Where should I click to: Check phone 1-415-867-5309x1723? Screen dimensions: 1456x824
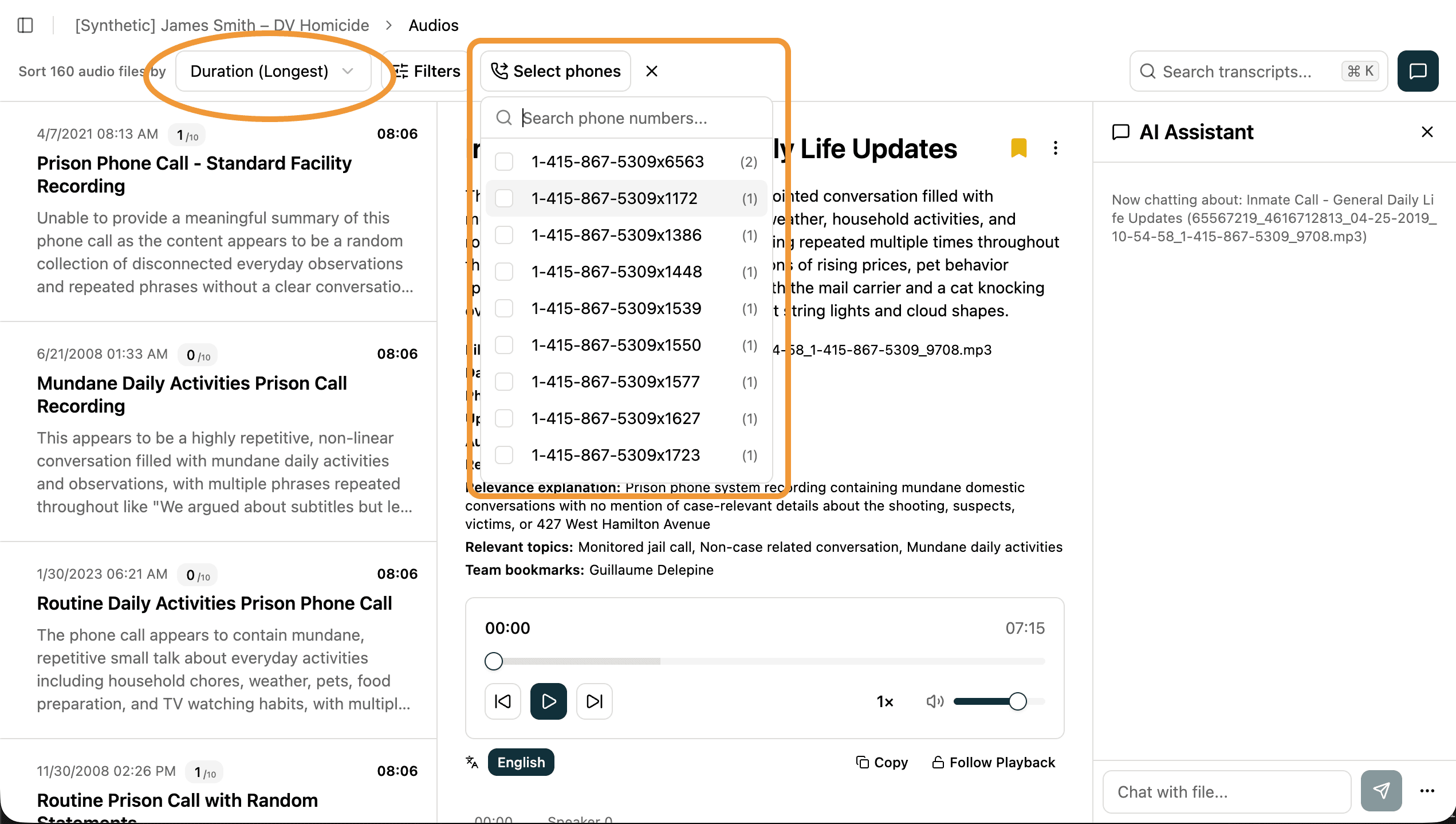504,455
